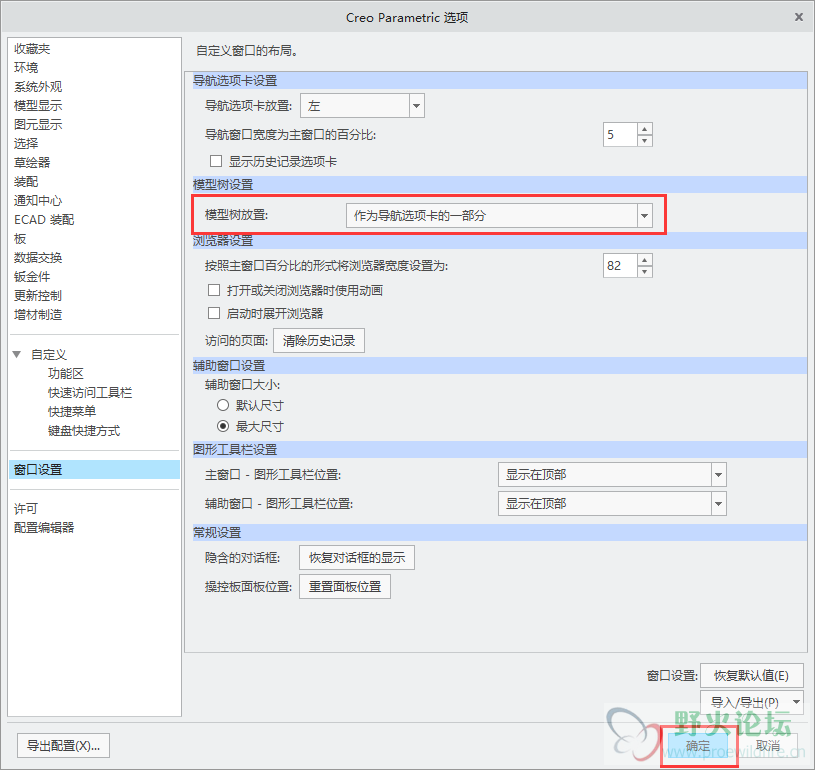Open 系统外观 settings
This screenshot has width=815, height=770.
click(x=38, y=87)
